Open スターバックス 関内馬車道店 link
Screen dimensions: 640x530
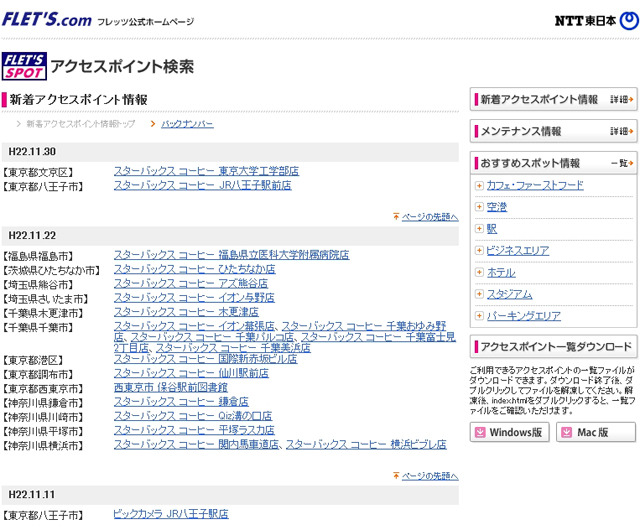point(196,444)
